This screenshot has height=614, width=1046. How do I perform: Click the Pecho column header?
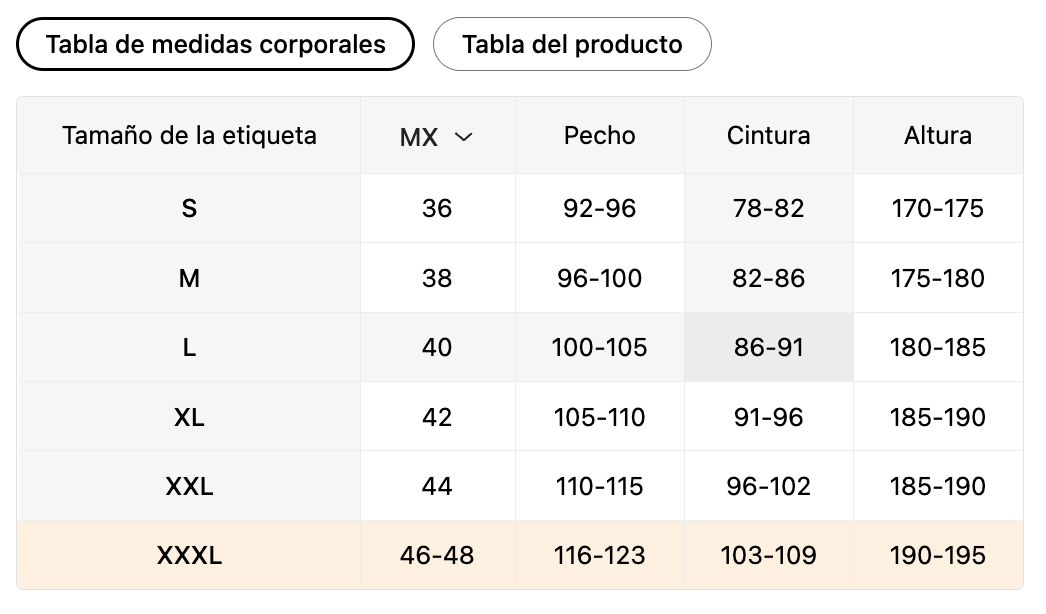600,136
